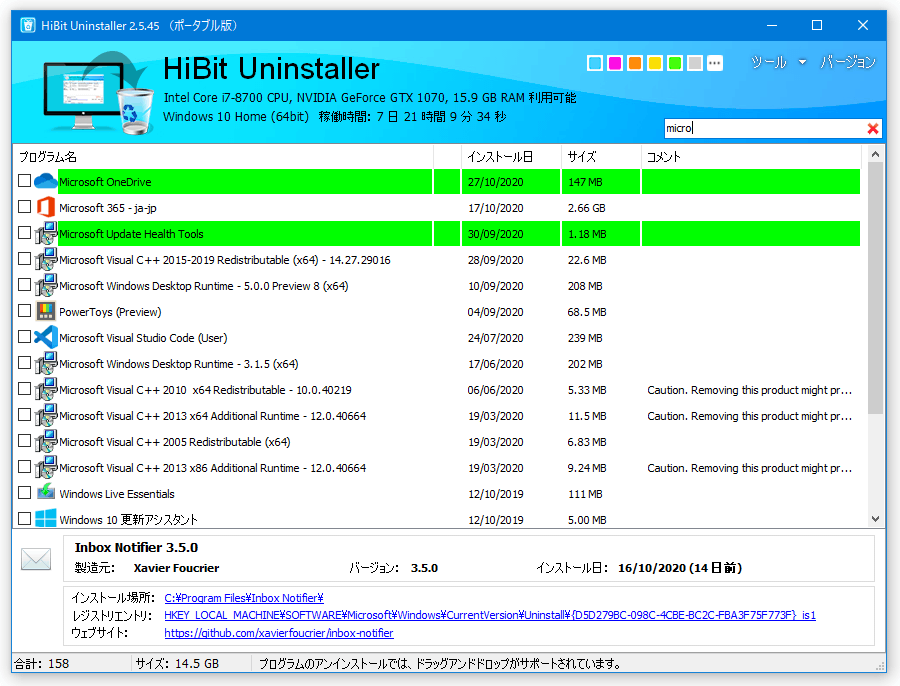This screenshot has height=686, width=900.
Task: Select the "Microsoft 365 - ja-jp" row name
Action: 108,208
